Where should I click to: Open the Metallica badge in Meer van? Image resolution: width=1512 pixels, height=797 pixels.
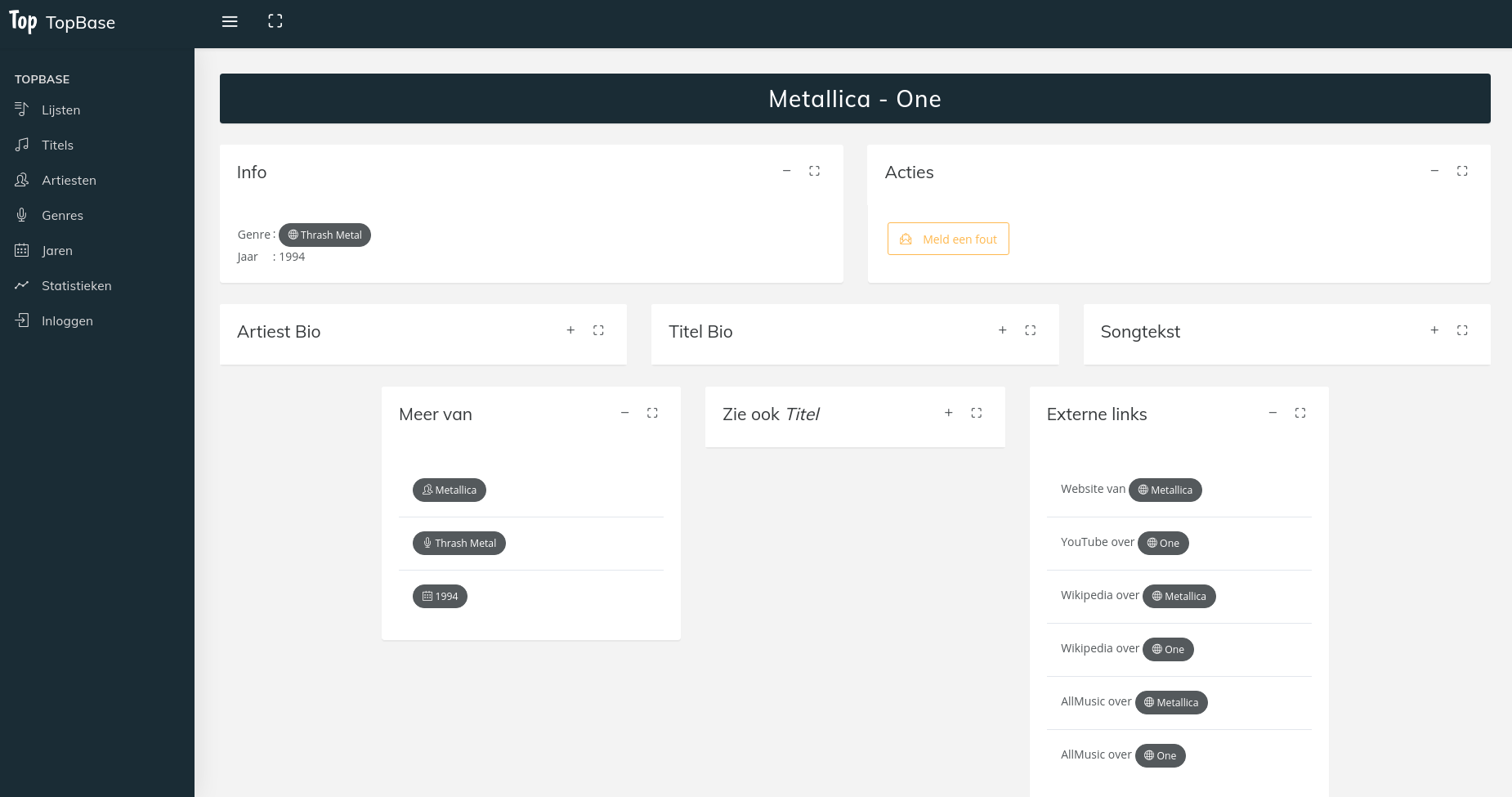[450, 490]
